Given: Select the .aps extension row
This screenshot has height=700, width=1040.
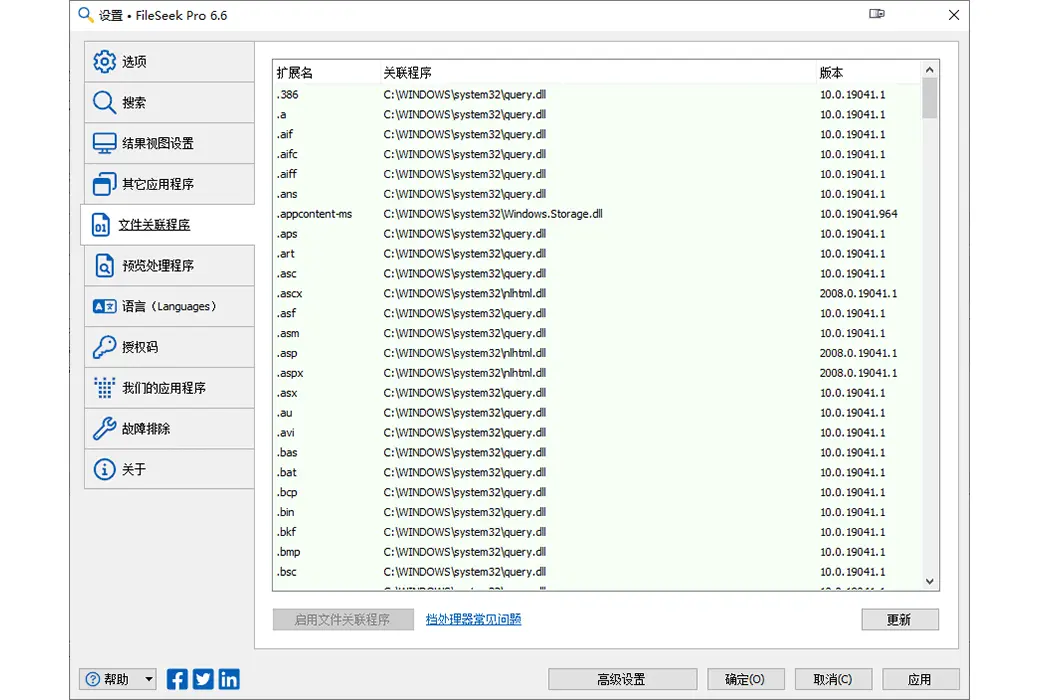Looking at the screenshot, I should click(x=597, y=234).
